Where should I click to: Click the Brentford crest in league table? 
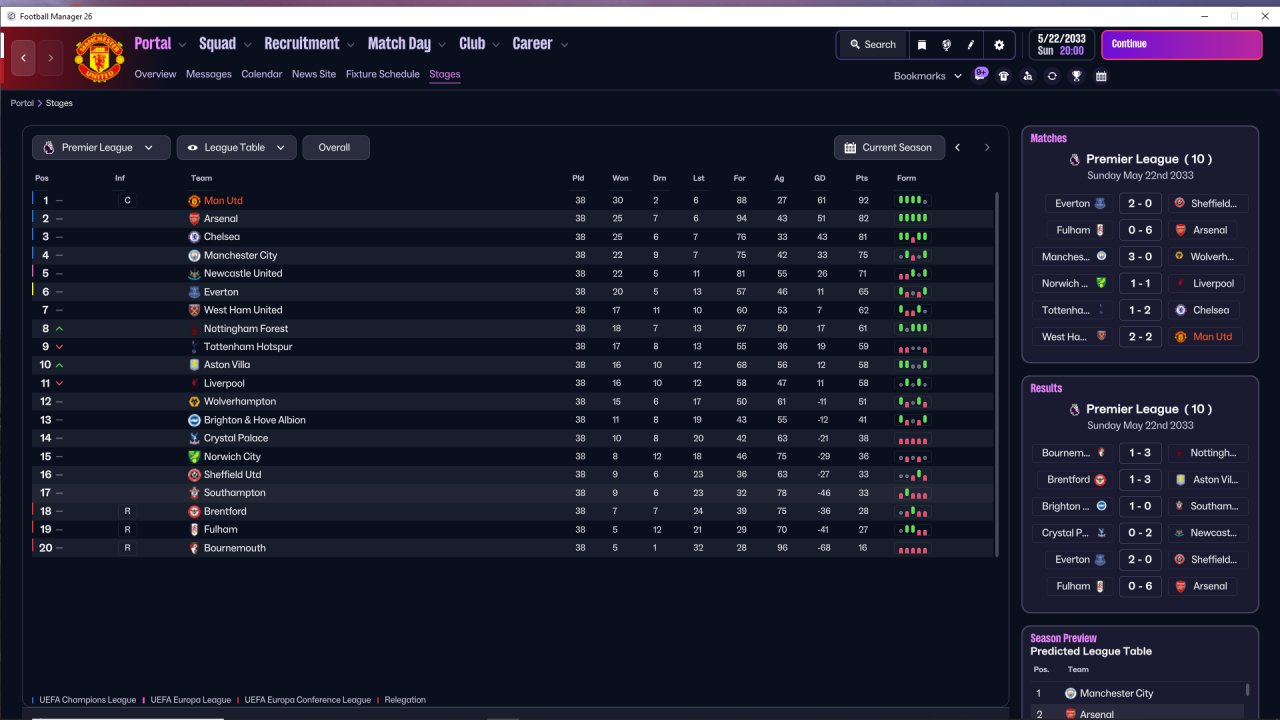(x=194, y=512)
